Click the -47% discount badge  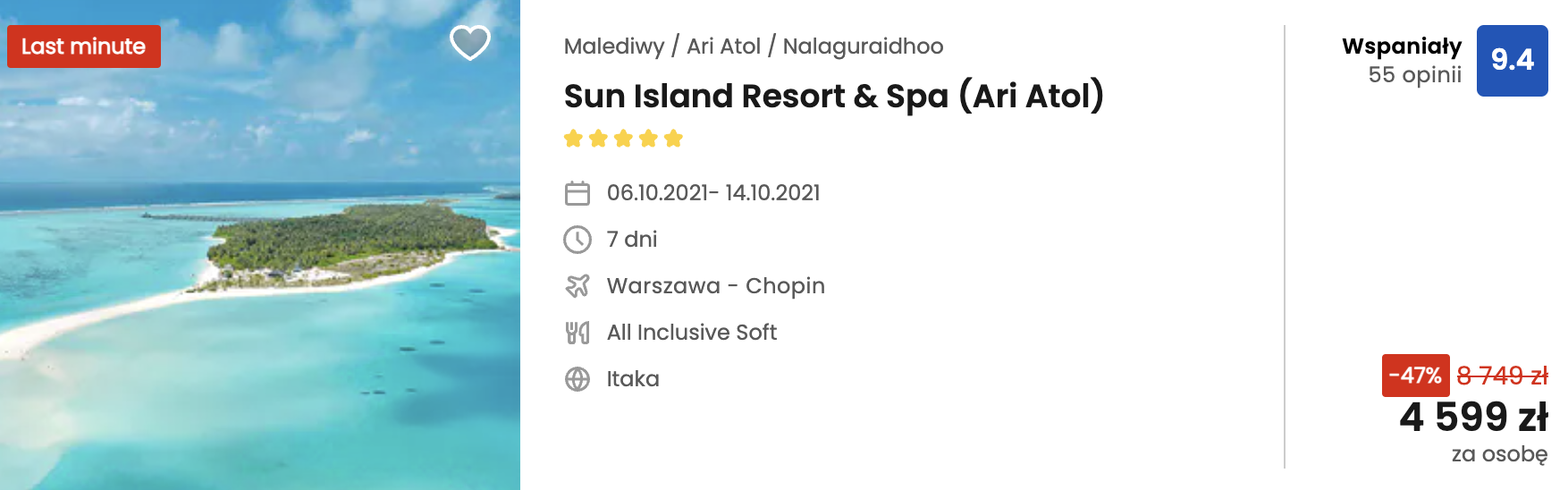coord(1416,376)
